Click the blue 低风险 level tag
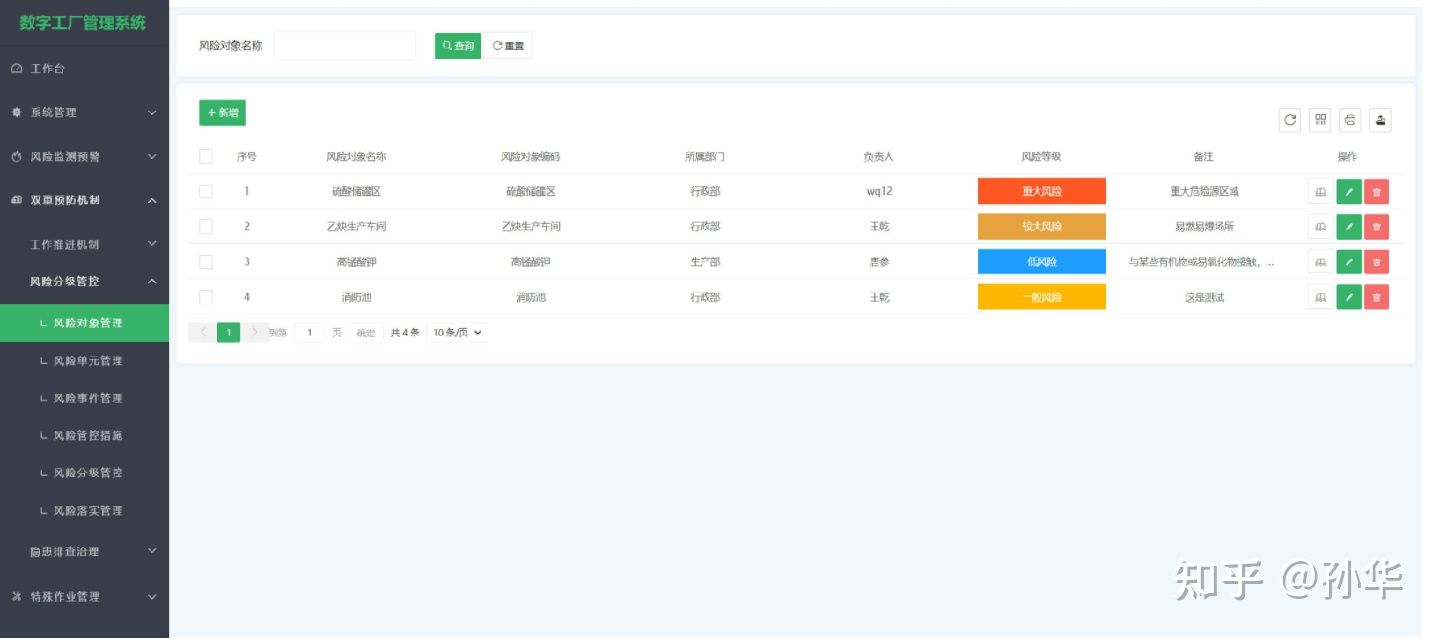The width and height of the screenshot is (1440, 639). point(1042,262)
